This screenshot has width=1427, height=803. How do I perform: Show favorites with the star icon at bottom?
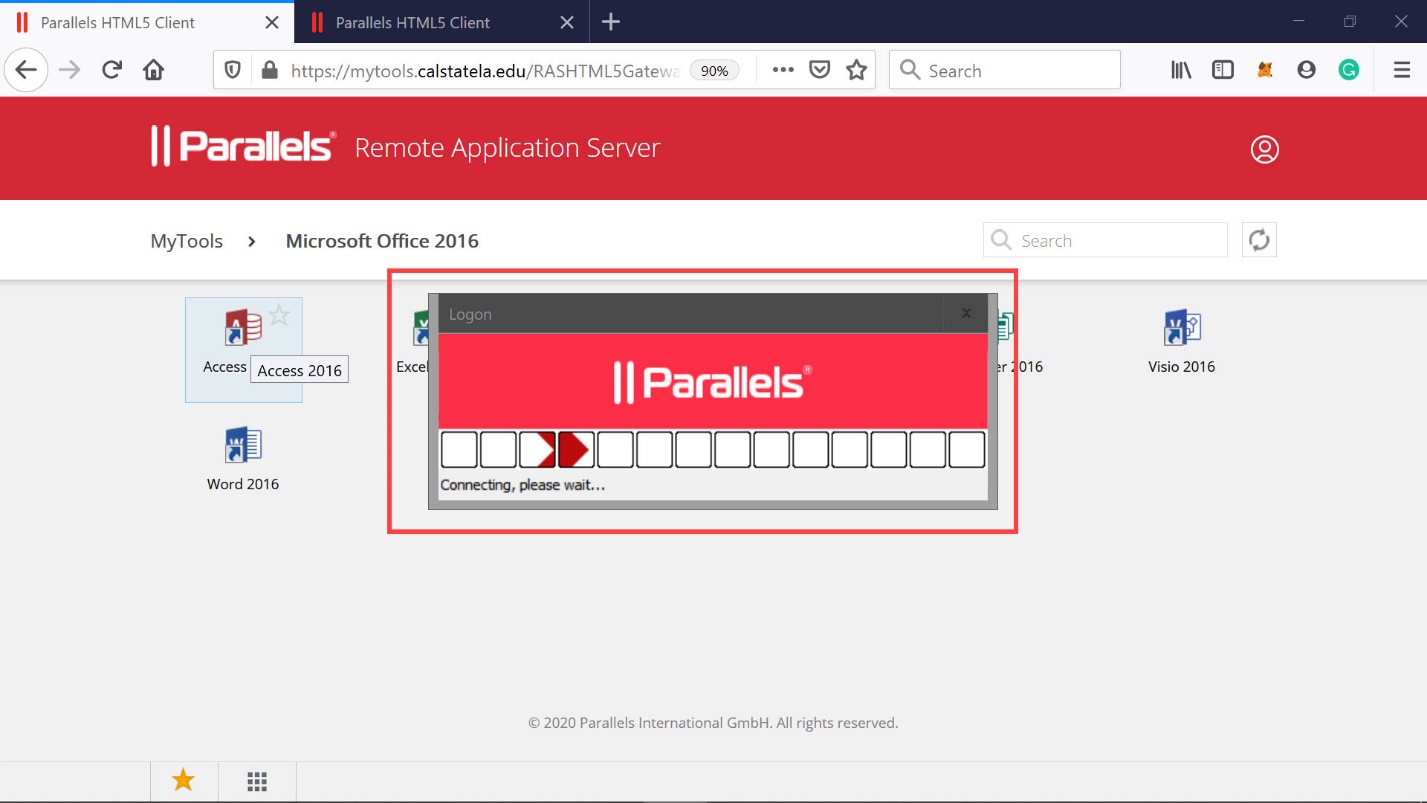coord(183,781)
